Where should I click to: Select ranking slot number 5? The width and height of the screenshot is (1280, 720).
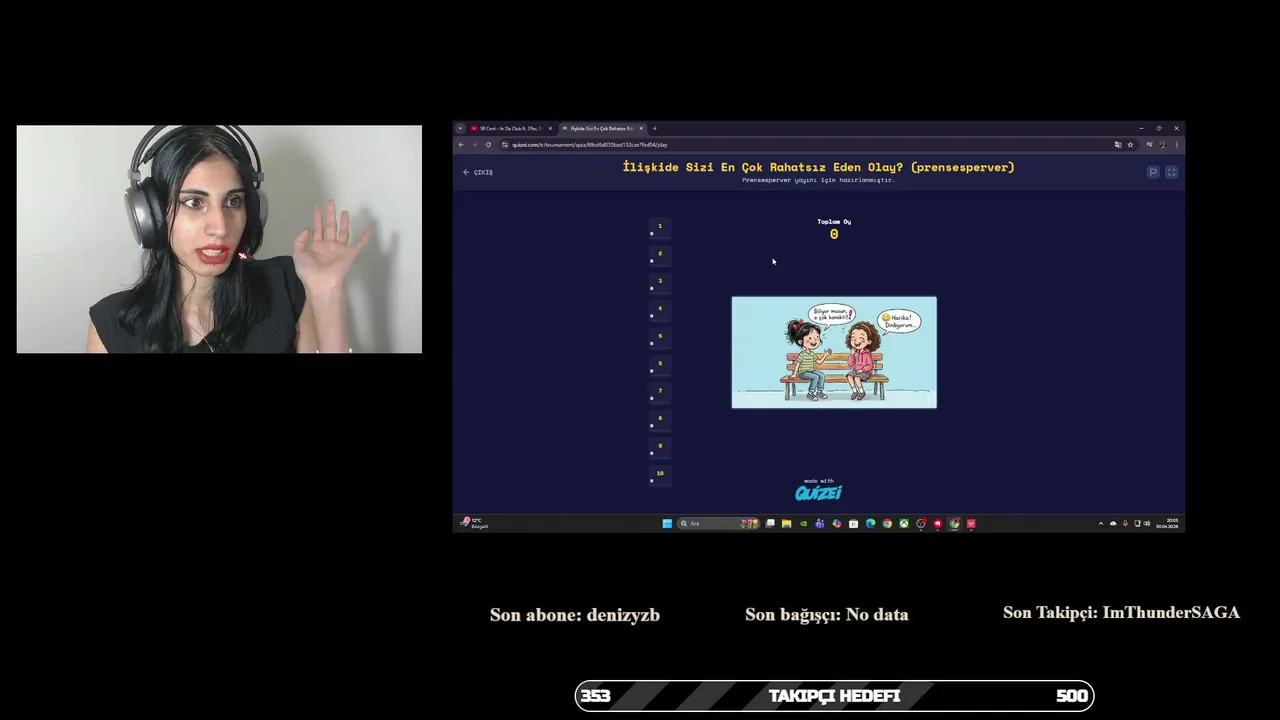(x=660, y=338)
